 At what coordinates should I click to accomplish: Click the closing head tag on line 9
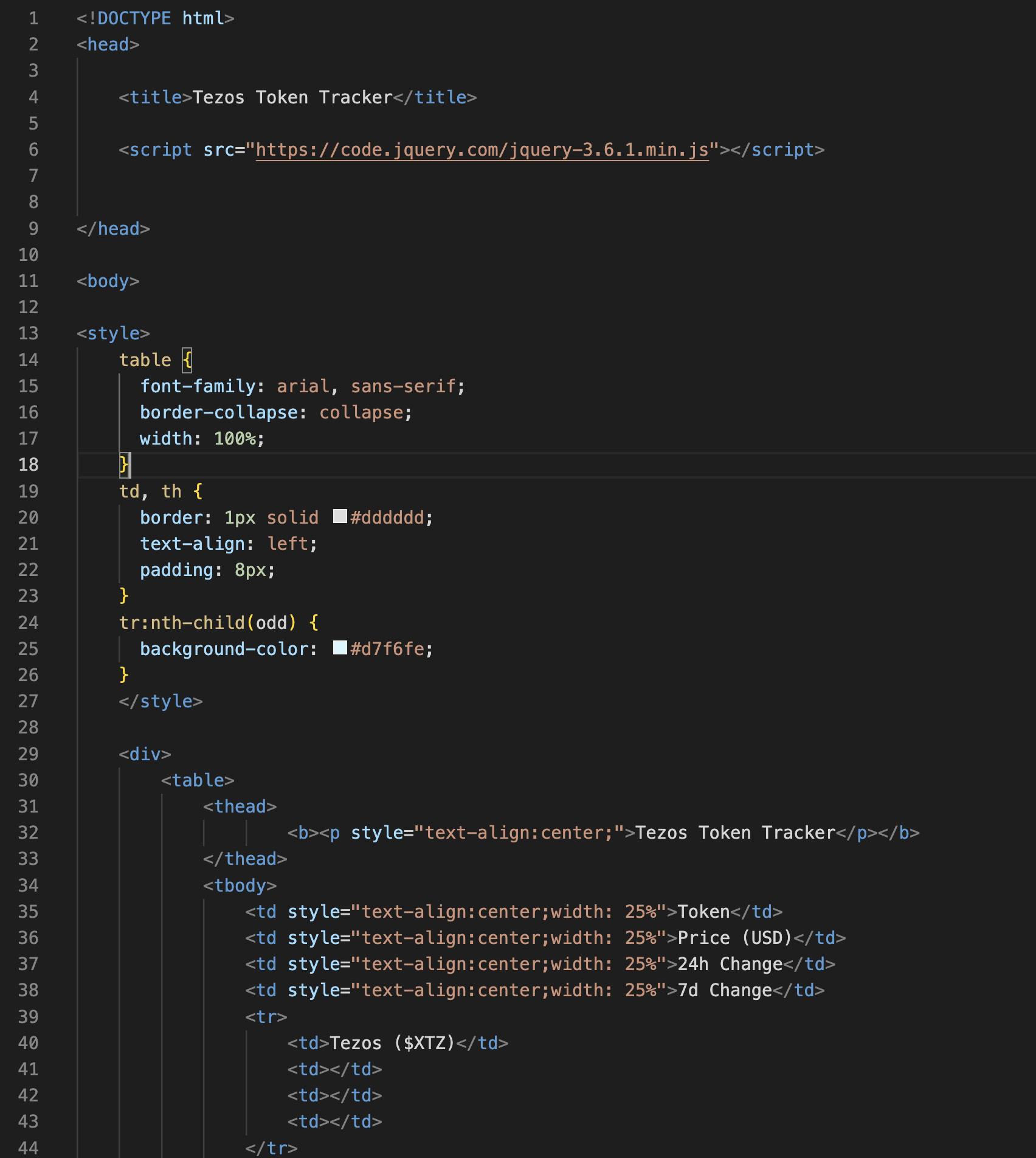[113, 229]
